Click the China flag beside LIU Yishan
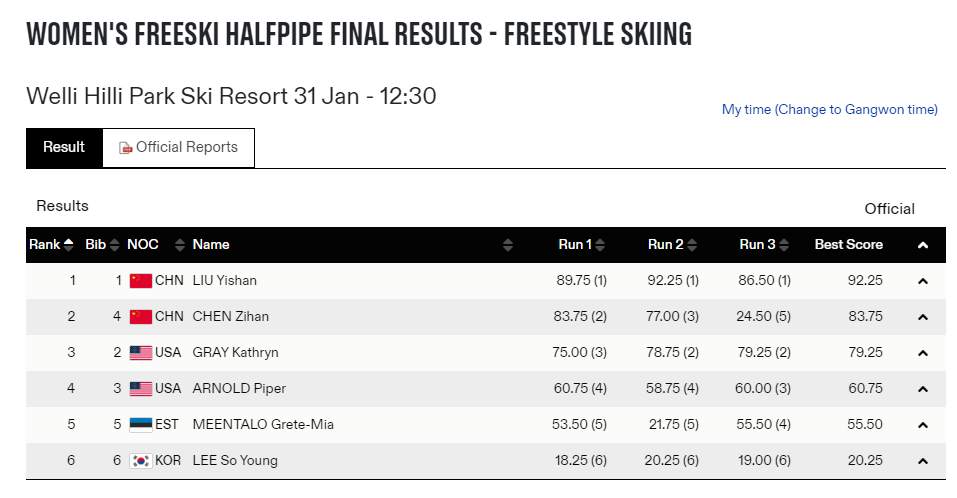Image resolution: width=957 pixels, height=498 pixels. [x=141, y=281]
